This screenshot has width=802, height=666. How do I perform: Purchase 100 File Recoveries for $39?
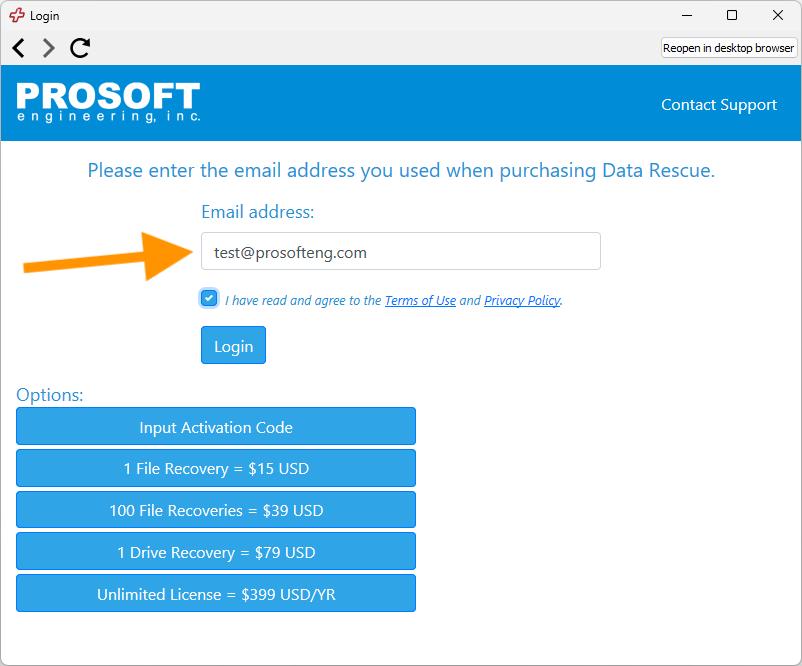click(215, 510)
